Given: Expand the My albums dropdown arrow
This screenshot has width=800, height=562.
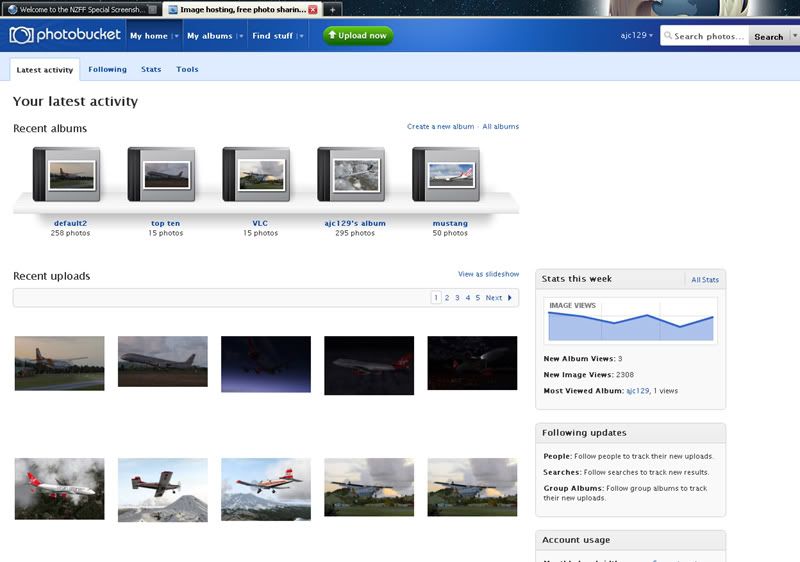Looking at the screenshot, I should click(x=241, y=36).
